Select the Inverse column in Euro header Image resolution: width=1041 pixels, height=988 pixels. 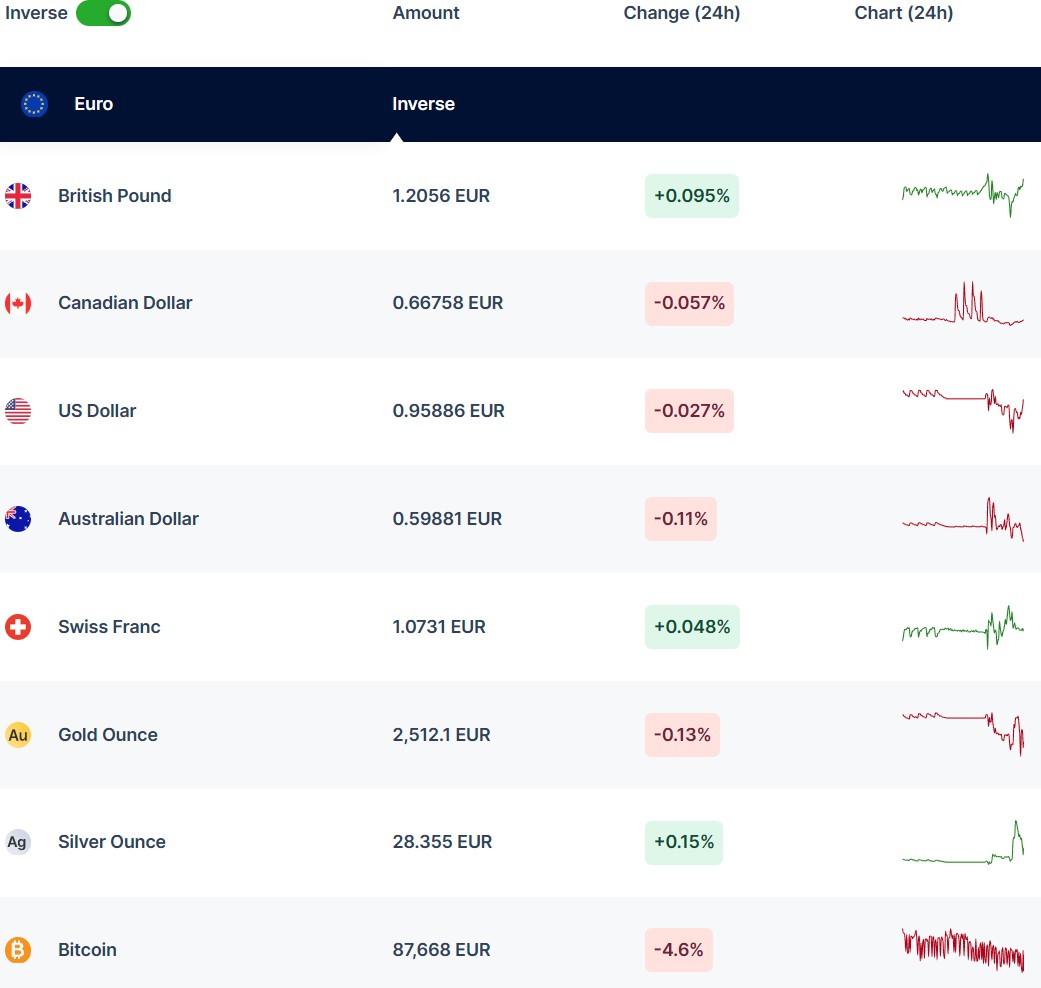(423, 104)
